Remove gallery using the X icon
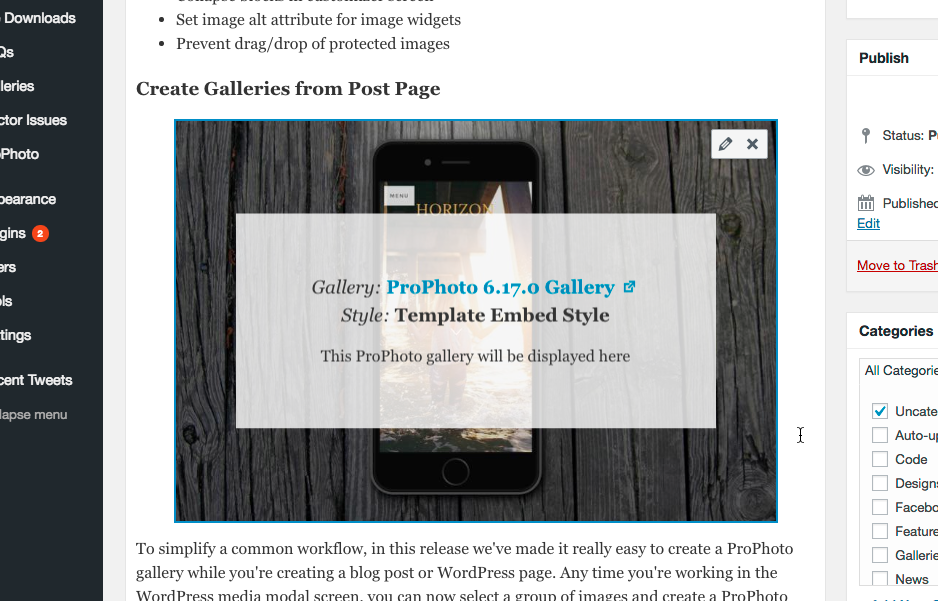This screenshot has height=601, width=938. coord(753,144)
